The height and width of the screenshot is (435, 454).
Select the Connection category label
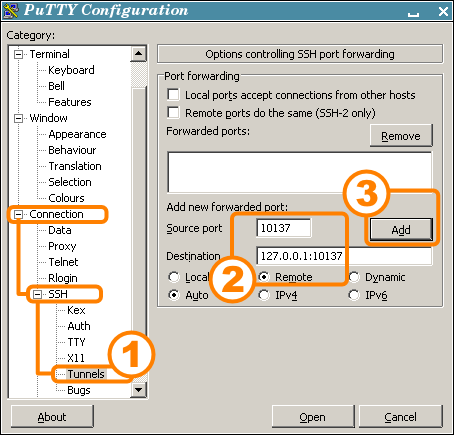(56, 214)
